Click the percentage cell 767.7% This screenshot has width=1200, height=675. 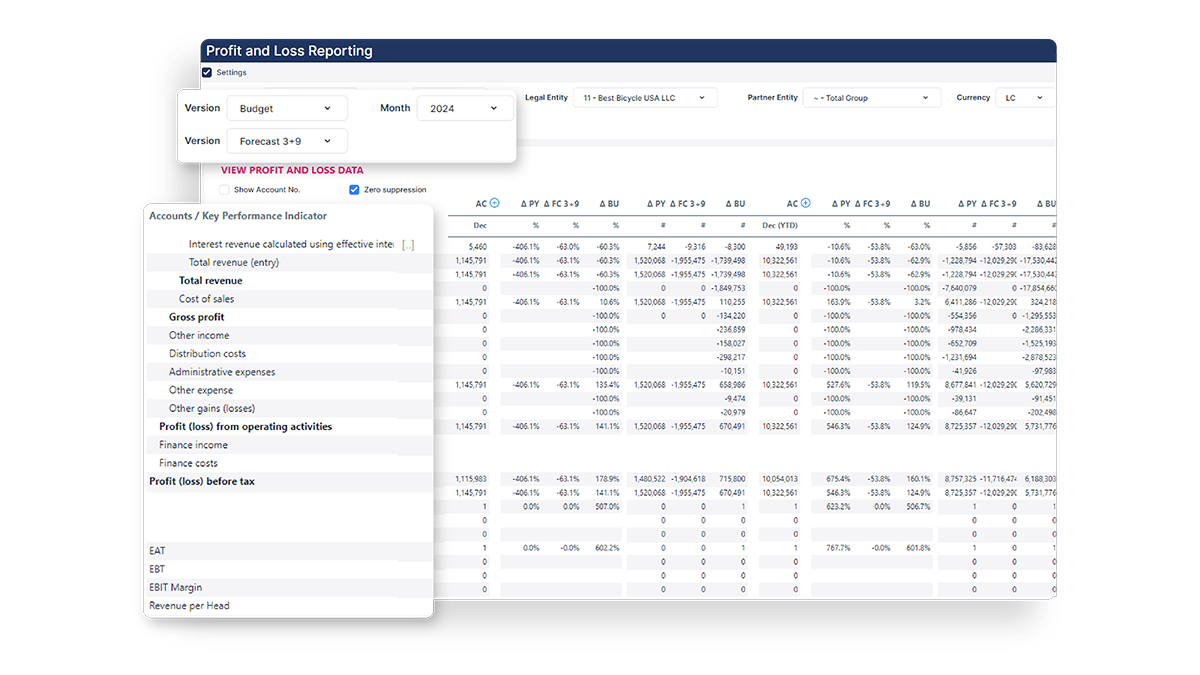click(838, 548)
